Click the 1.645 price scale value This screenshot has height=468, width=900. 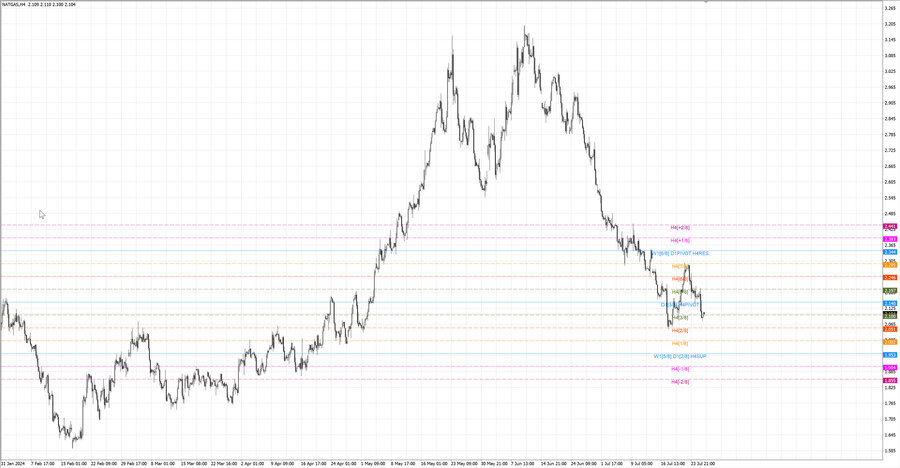(x=890, y=435)
